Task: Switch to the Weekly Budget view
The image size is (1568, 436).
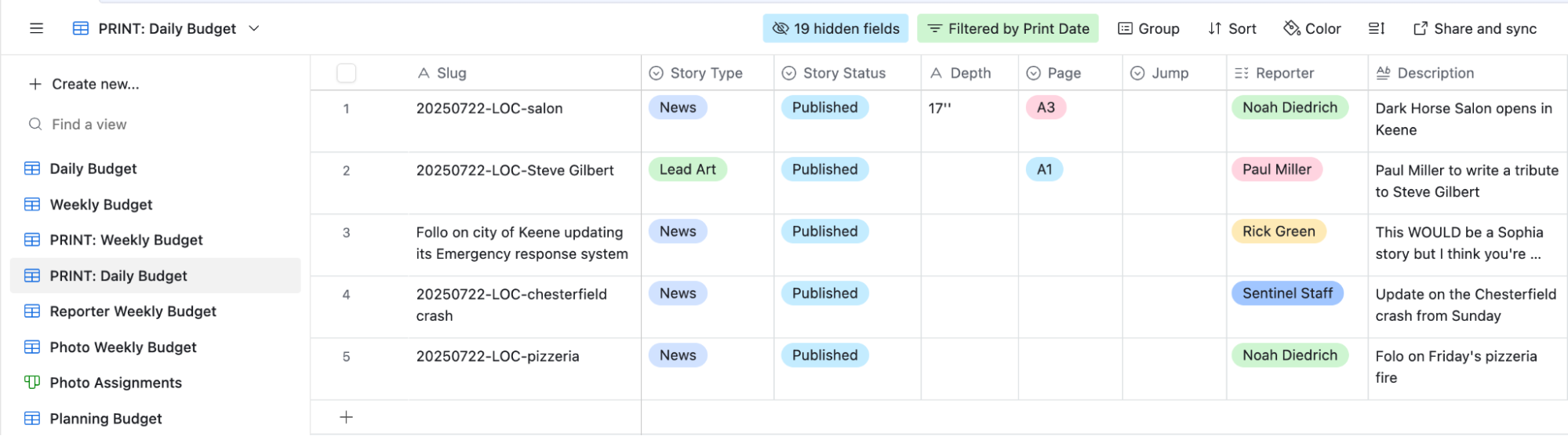Action: pos(101,205)
